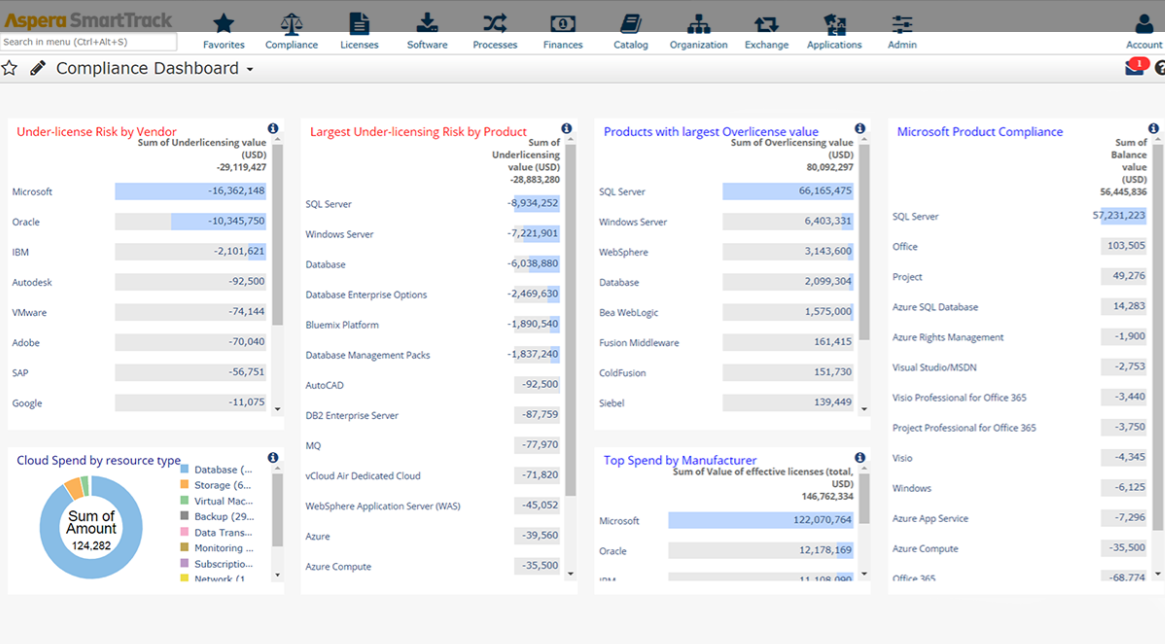Viewport: 1165px width, 644px height.
Task: Open the Finances section
Action: tap(562, 22)
